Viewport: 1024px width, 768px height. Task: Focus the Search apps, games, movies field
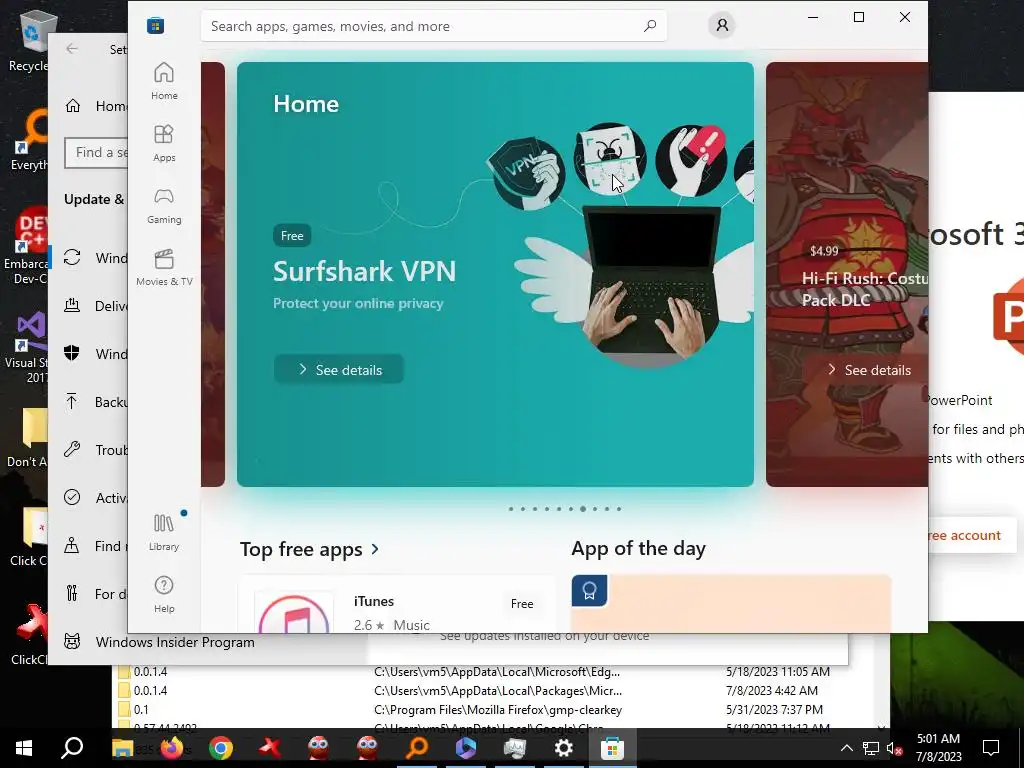tap(434, 26)
